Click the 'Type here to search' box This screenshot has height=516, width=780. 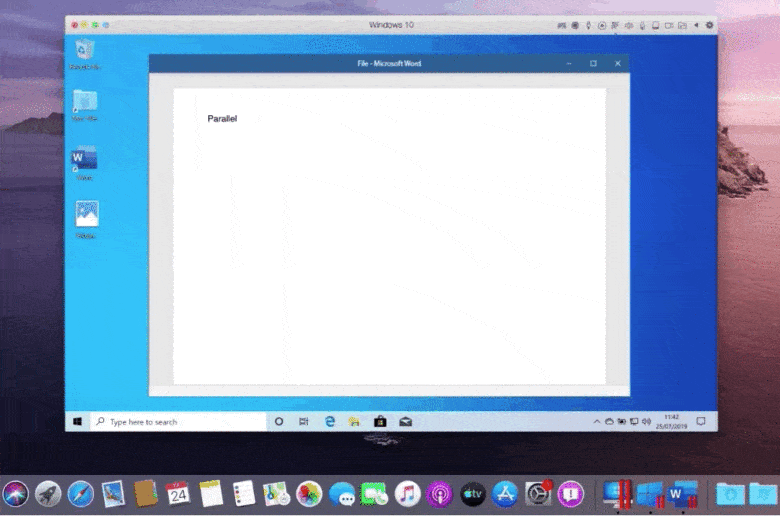click(x=179, y=422)
